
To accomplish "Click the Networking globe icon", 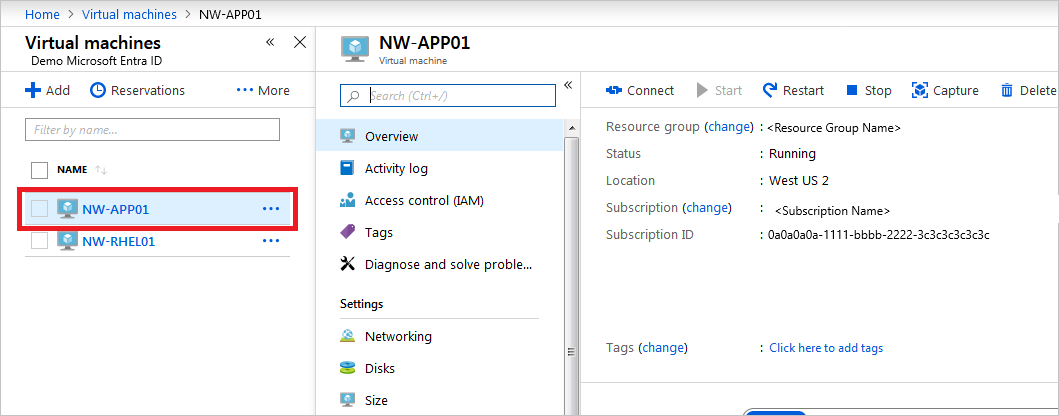I will tap(348, 336).
